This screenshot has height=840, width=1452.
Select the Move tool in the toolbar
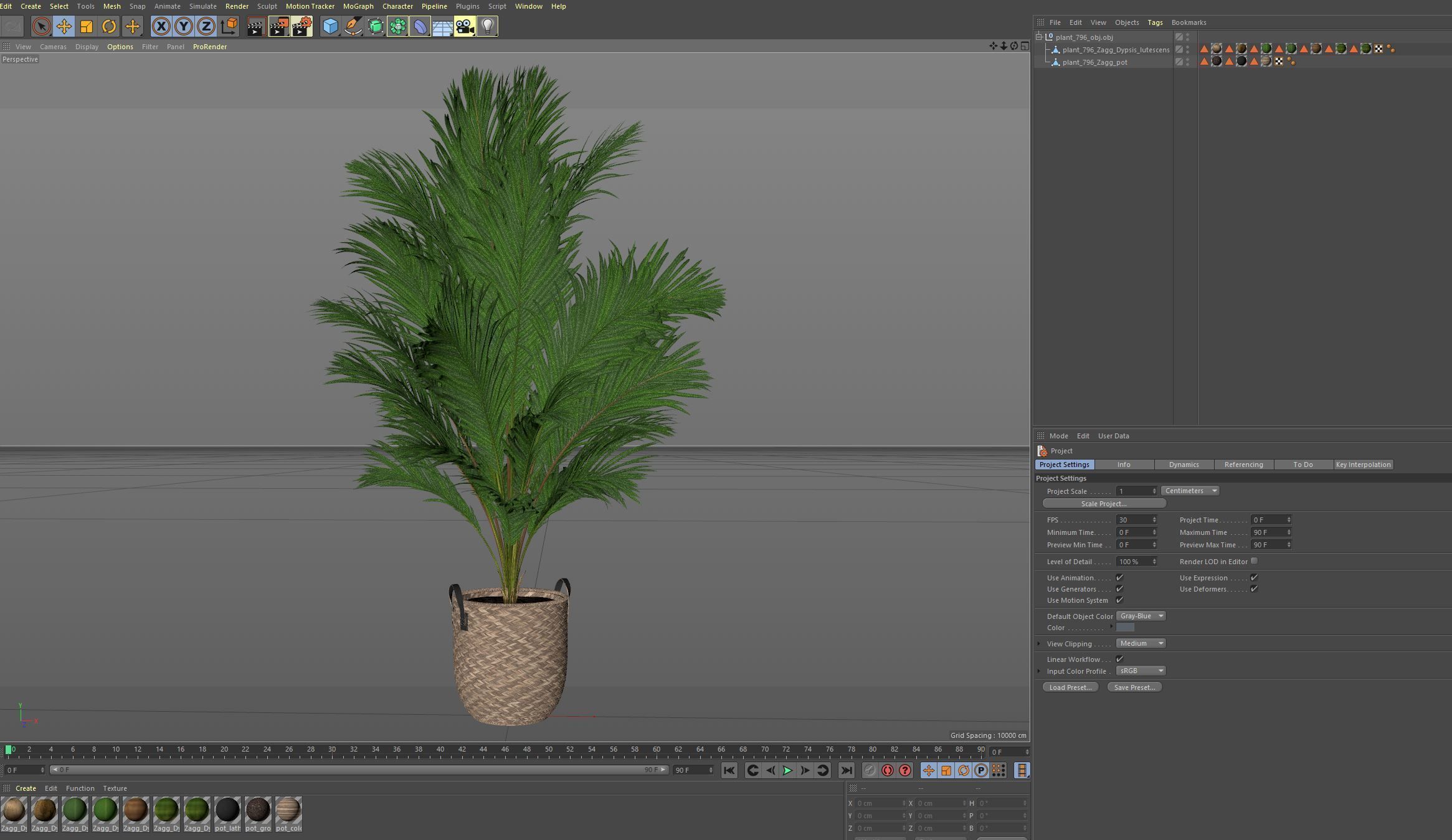click(64, 26)
